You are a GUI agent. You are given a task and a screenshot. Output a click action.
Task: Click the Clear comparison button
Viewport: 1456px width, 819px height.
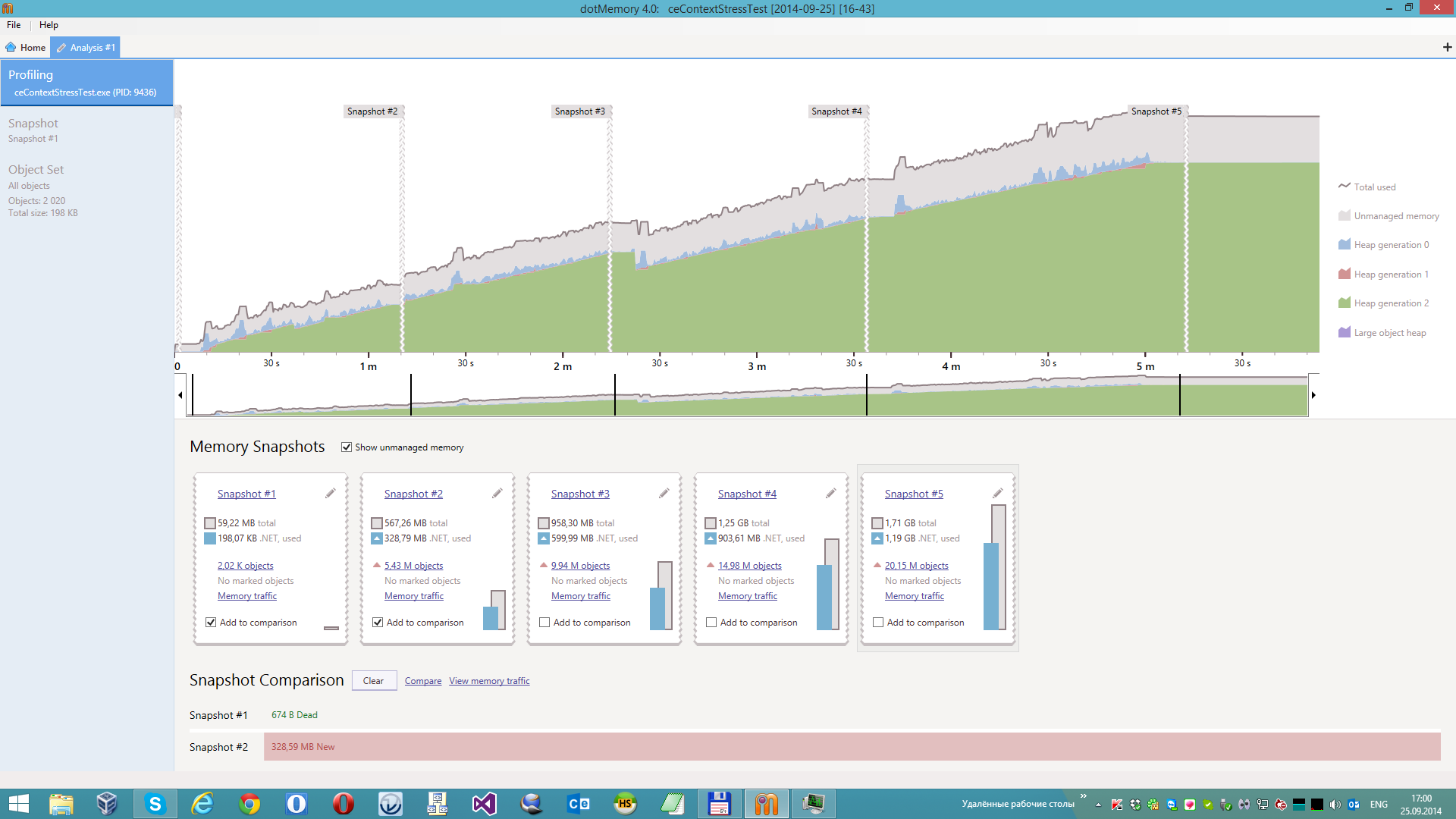(x=374, y=681)
